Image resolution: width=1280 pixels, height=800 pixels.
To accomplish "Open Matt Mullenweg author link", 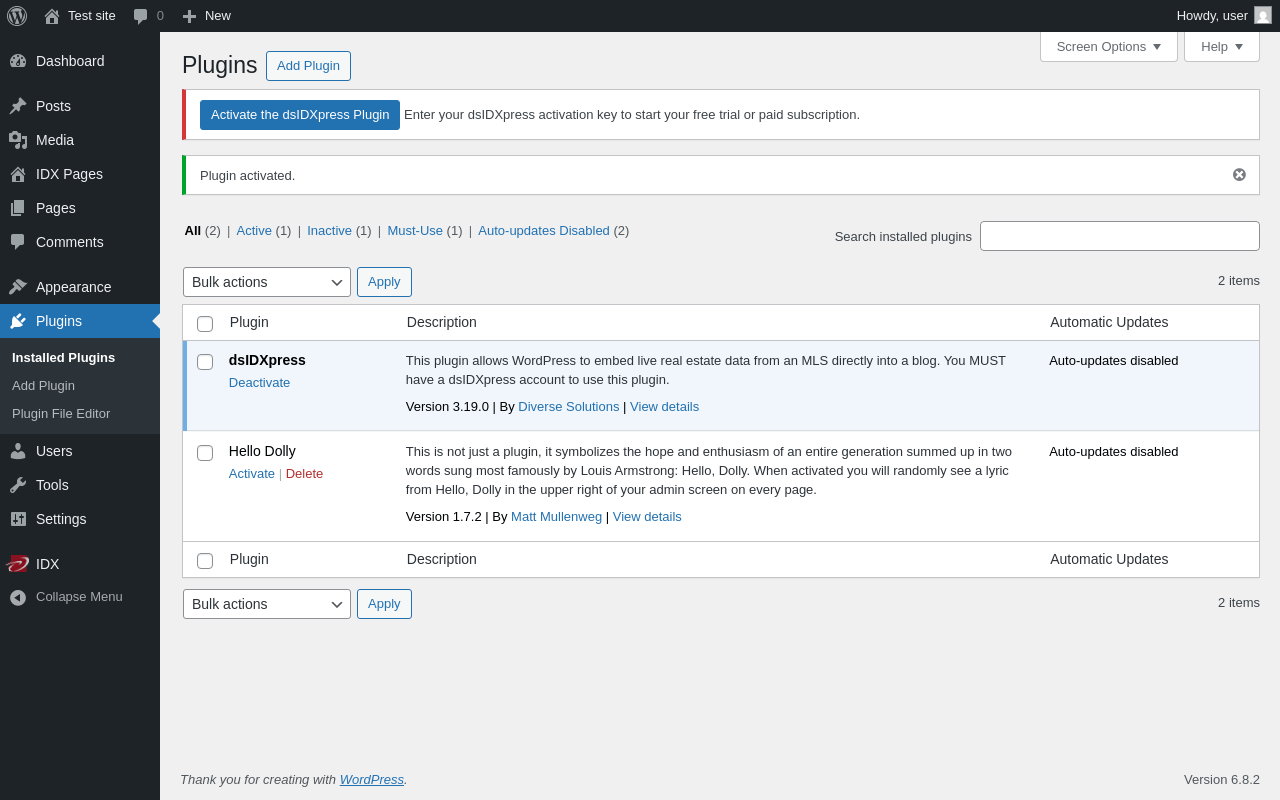I will click(556, 516).
